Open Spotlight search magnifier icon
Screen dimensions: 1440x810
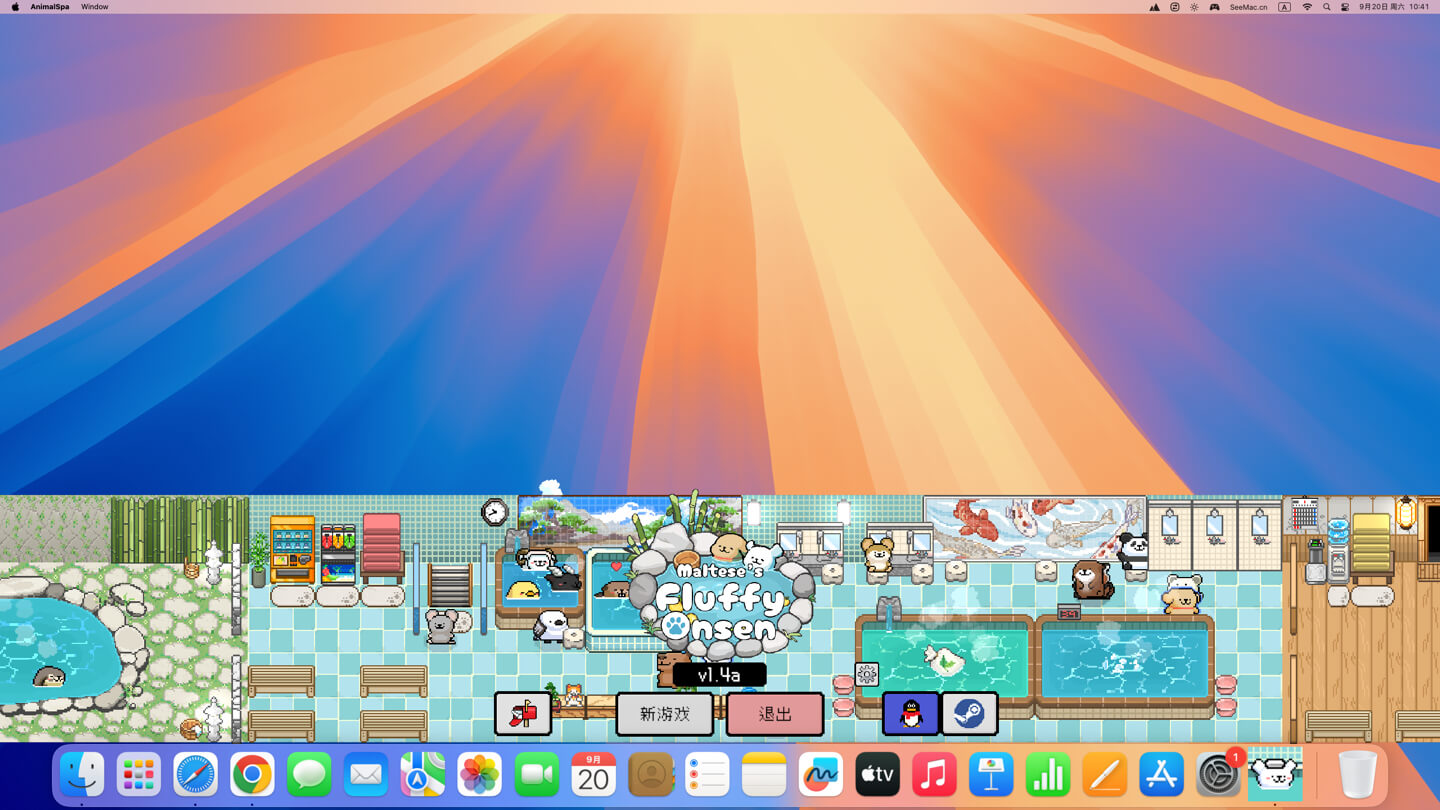coord(1327,7)
